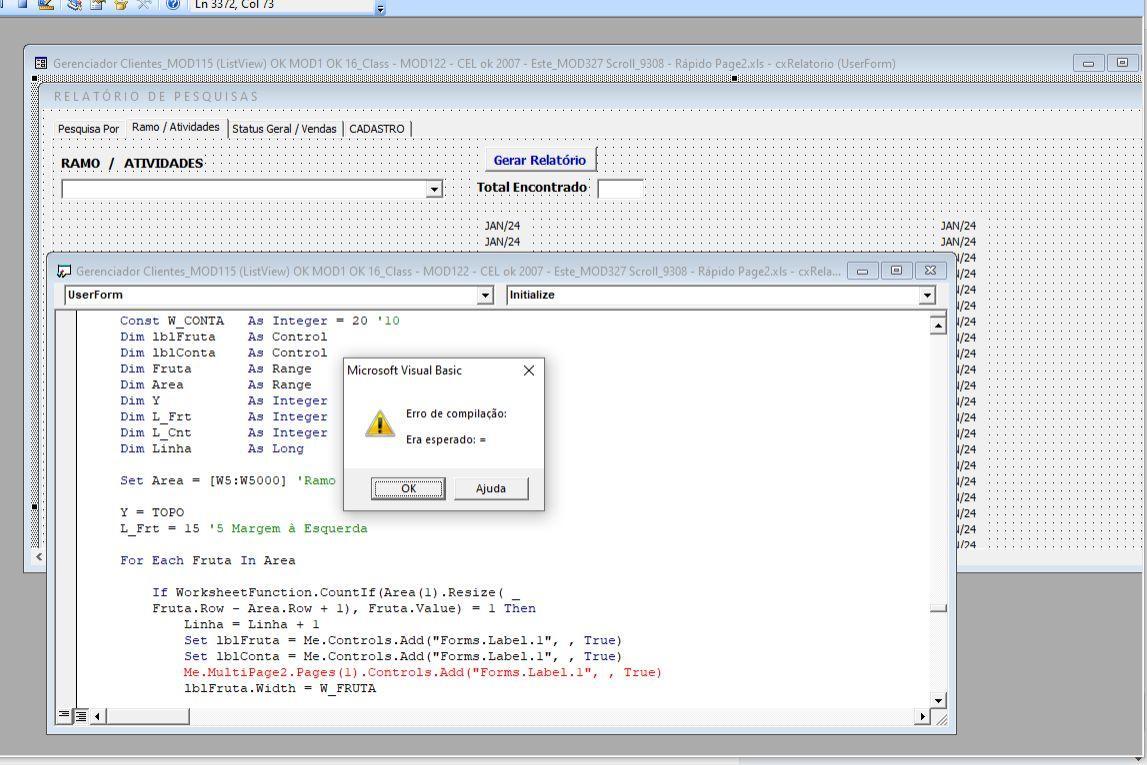Click the 'Const W_CONTA' code line
This screenshot has width=1147, height=765.
(x=260, y=320)
